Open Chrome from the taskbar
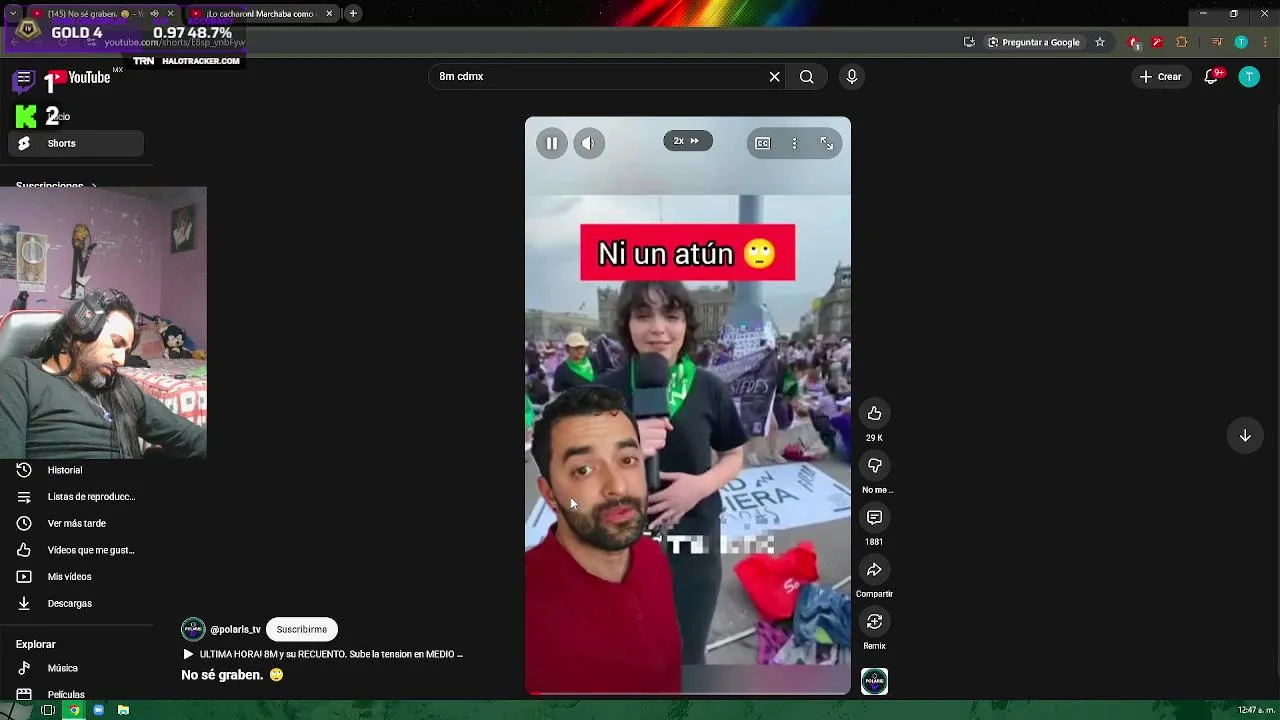Screen dimensions: 1280x720 click(73, 710)
